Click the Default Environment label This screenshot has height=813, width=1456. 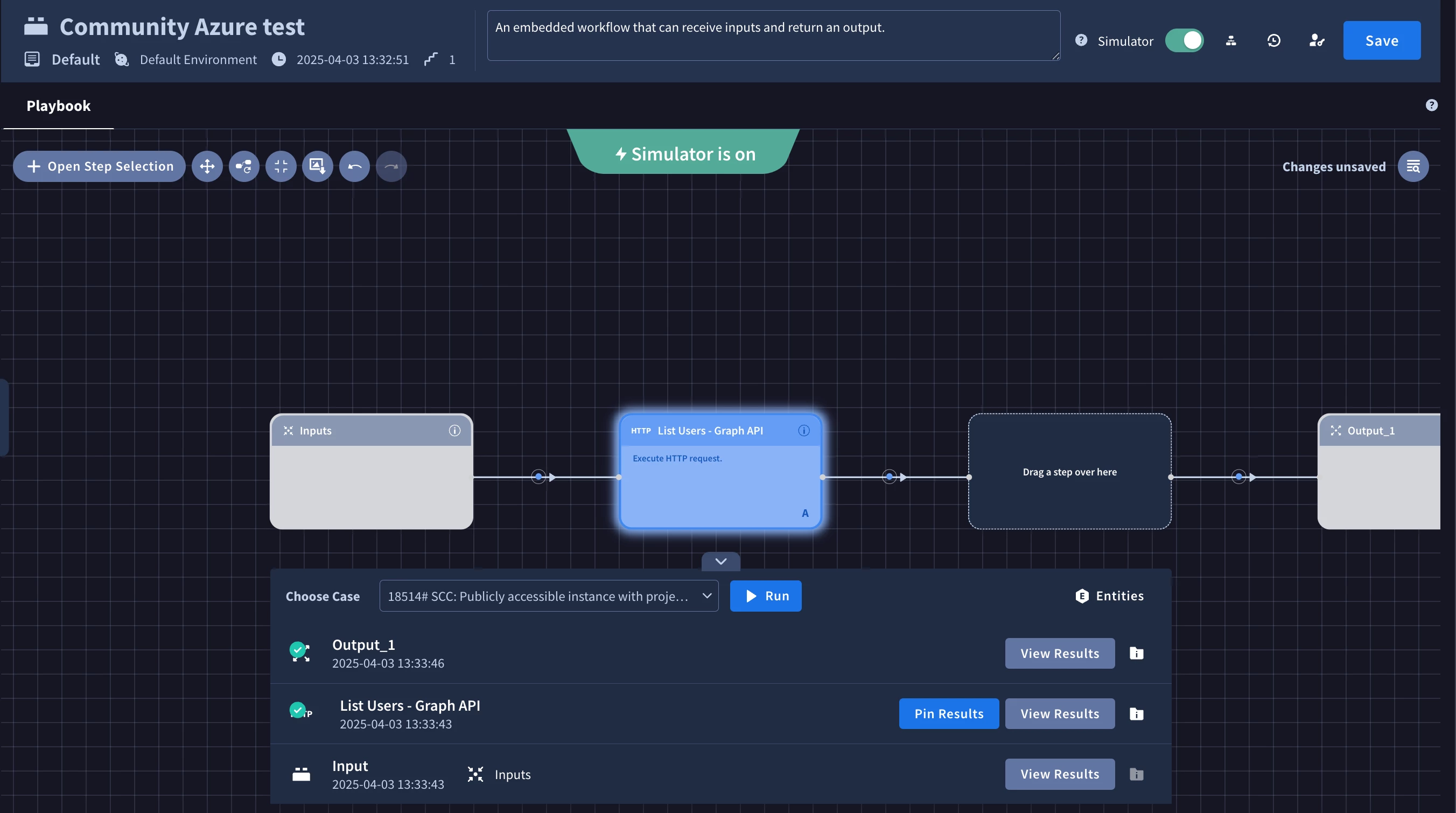point(198,59)
